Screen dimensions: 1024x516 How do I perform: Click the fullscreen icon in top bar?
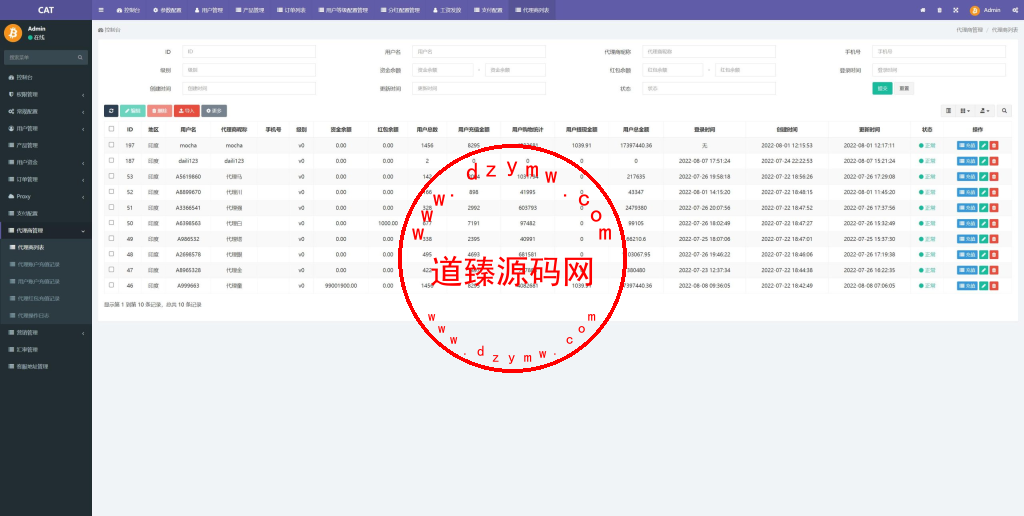pyautogui.click(x=955, y=10)
